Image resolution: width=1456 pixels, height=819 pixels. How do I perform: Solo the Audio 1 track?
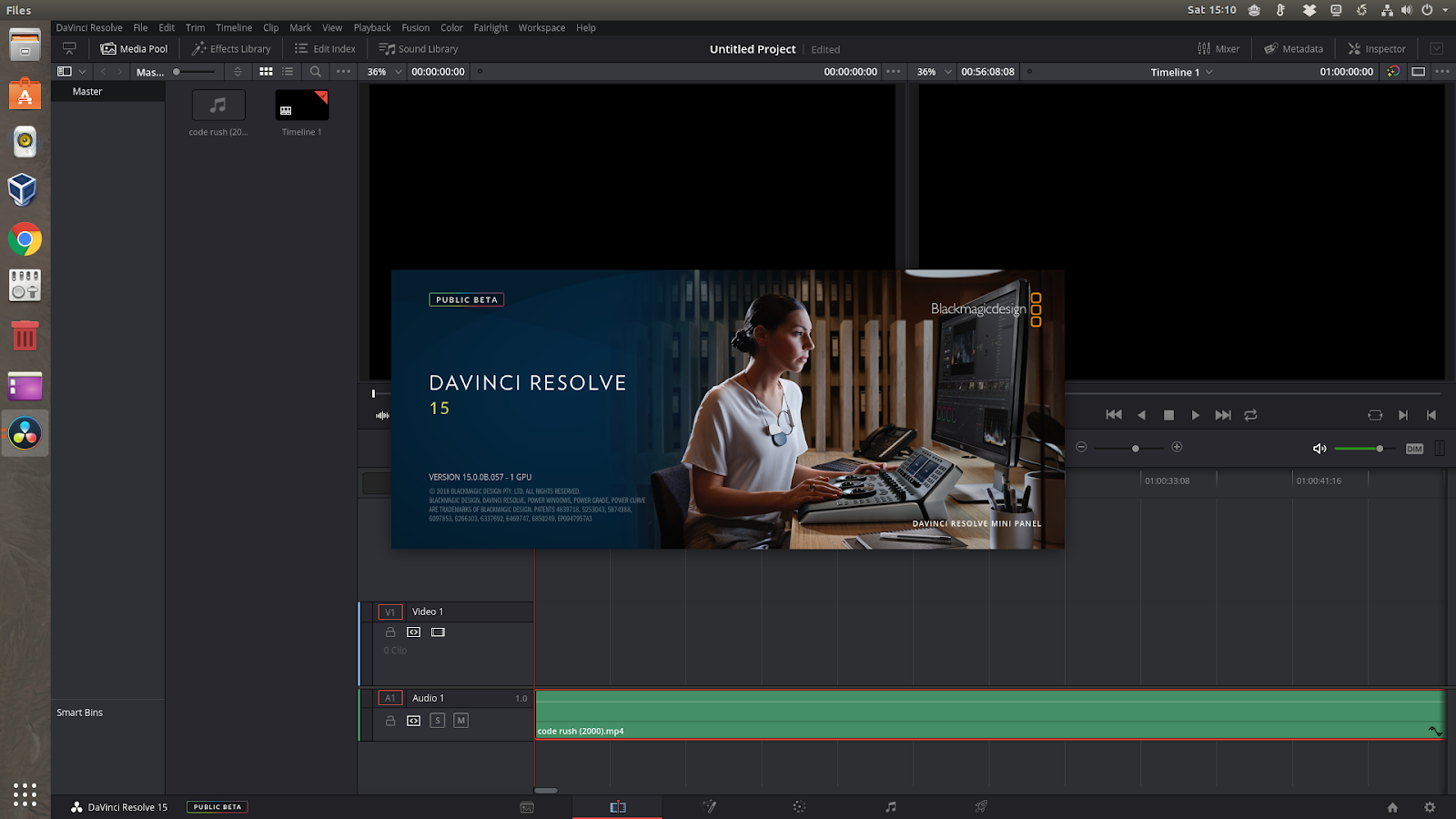click(438, 721)
